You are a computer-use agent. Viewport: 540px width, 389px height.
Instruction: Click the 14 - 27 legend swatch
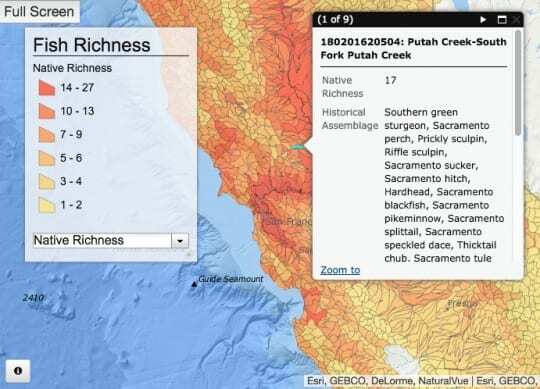pyautogui.click(x=46, y=88)
